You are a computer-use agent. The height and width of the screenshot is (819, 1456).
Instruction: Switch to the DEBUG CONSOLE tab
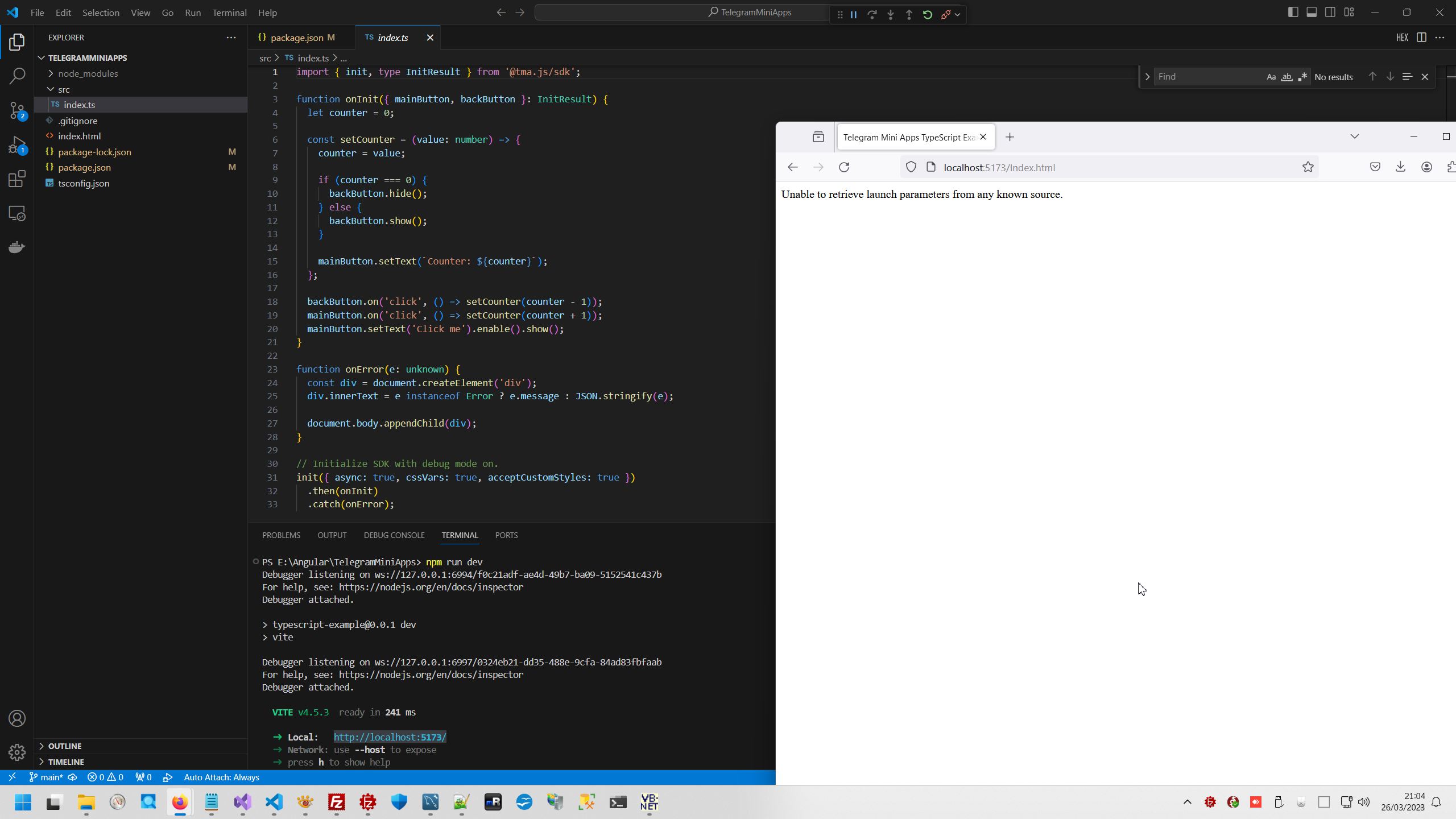pyautogui.click(x=394, y=535)
